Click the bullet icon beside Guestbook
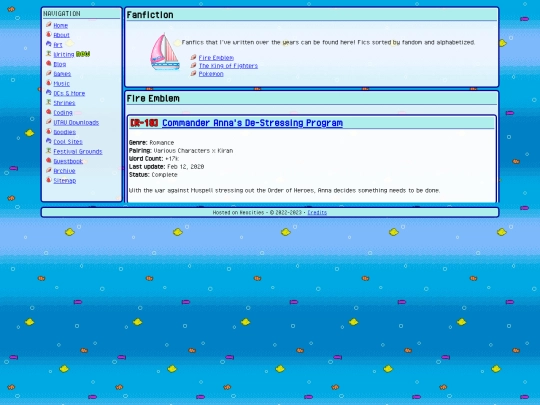Viewport: 540px width, 405px height. point(49,160)
